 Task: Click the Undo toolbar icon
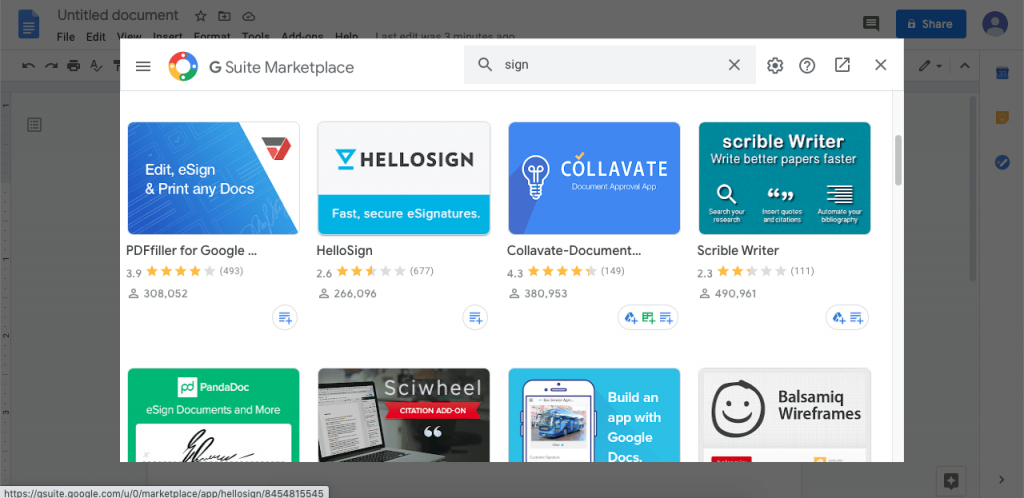pyautogui.click(x=28, y=65)
